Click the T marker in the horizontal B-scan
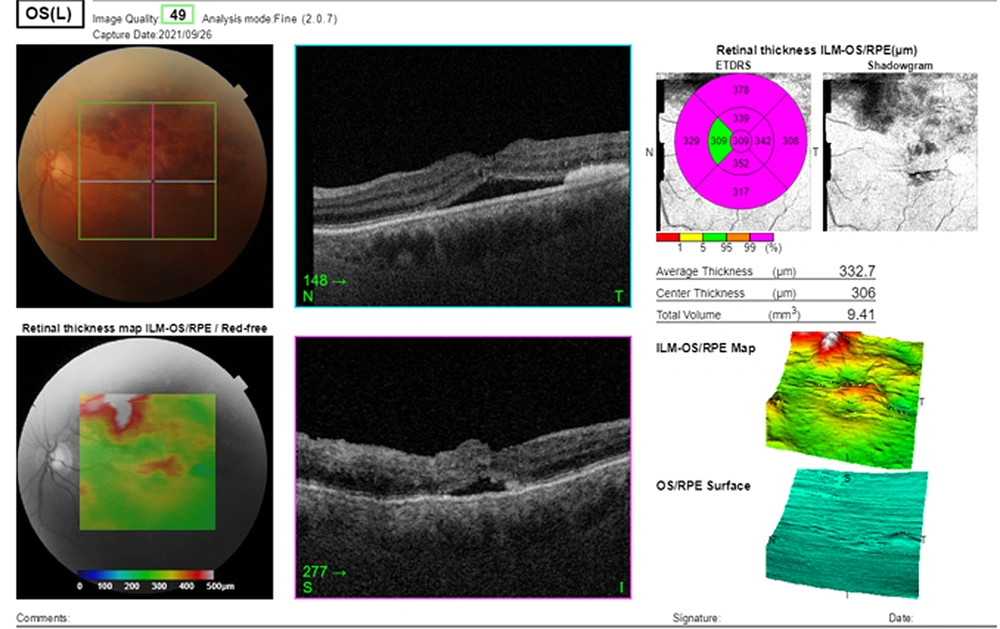1000x629 pixels. (619, 297)
